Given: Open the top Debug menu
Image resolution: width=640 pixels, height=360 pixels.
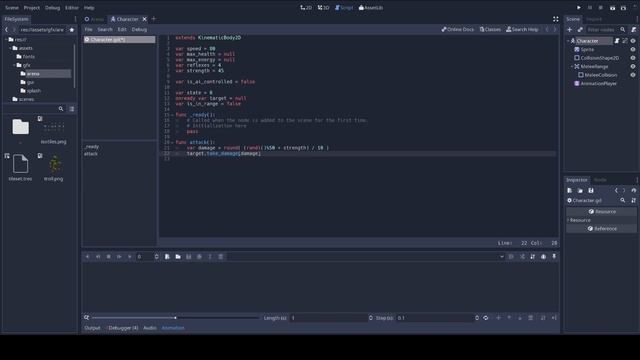Looking at the screenshot, I should tap(52, 8).
